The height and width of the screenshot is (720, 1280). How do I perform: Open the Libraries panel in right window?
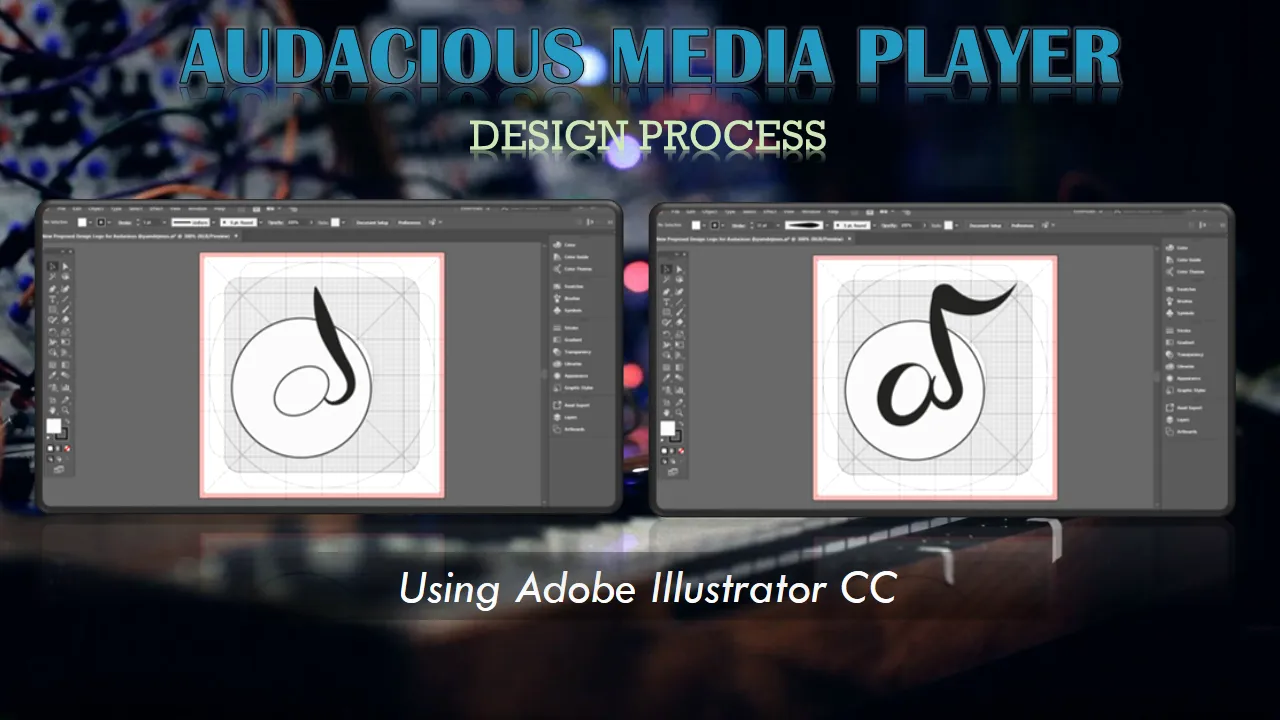tap(1182, 367)
